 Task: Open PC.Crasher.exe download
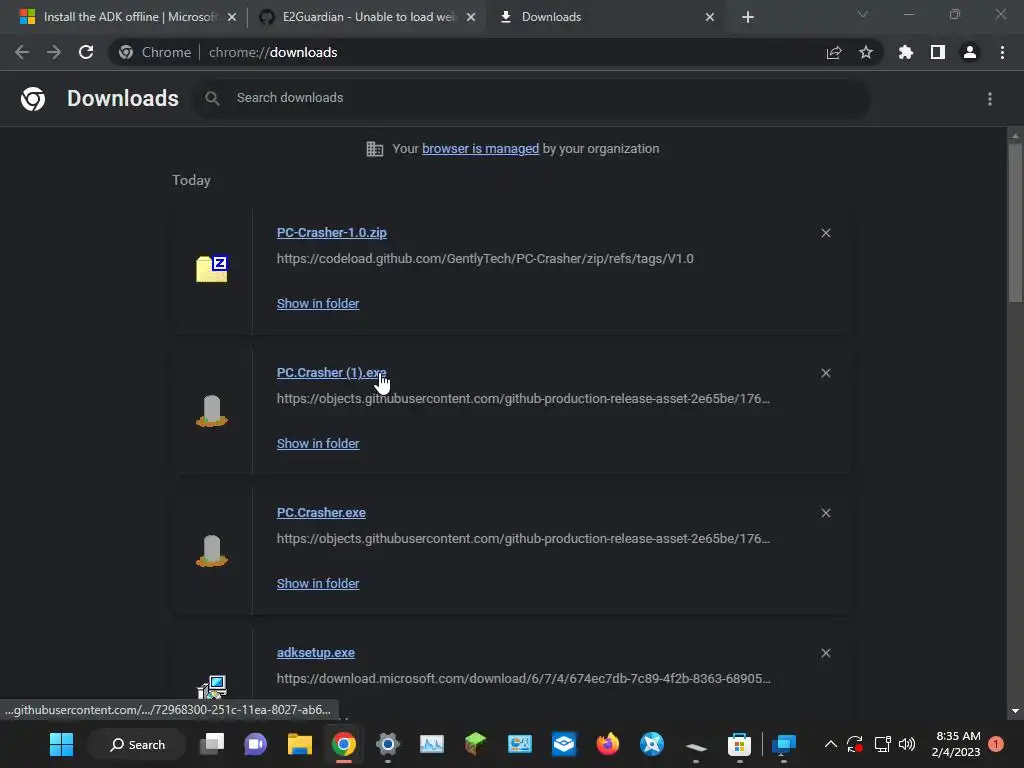click(x=321, y=513)
